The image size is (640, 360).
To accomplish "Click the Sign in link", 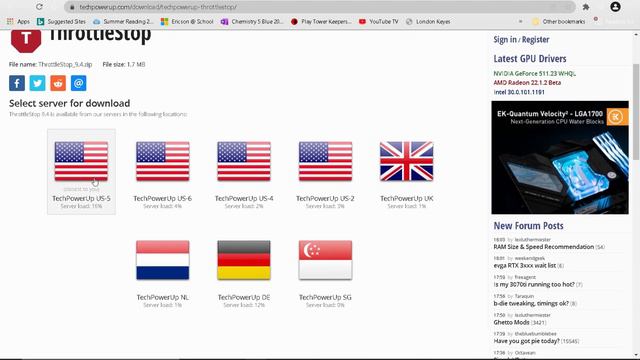I will tap(505, 40).
